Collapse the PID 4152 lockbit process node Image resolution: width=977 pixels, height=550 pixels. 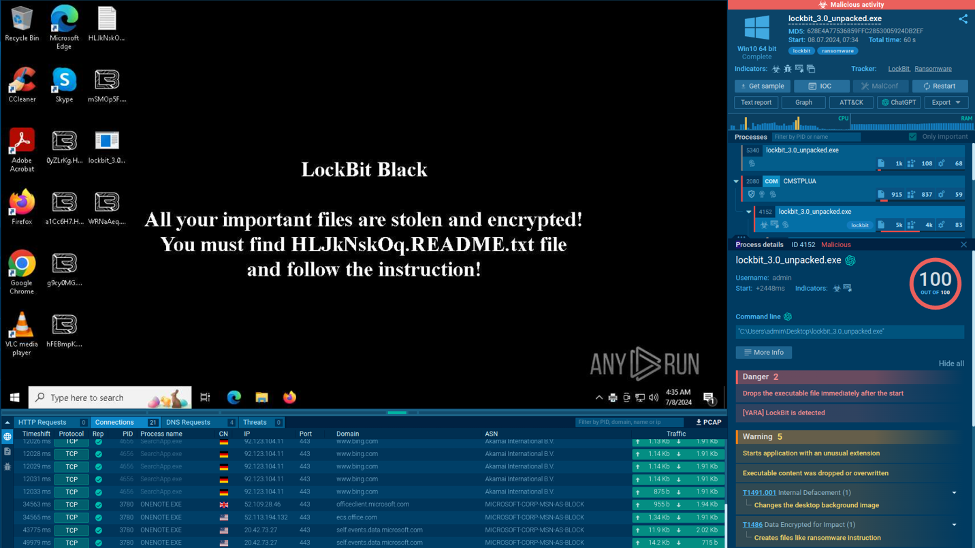click(x=749, y=212)
